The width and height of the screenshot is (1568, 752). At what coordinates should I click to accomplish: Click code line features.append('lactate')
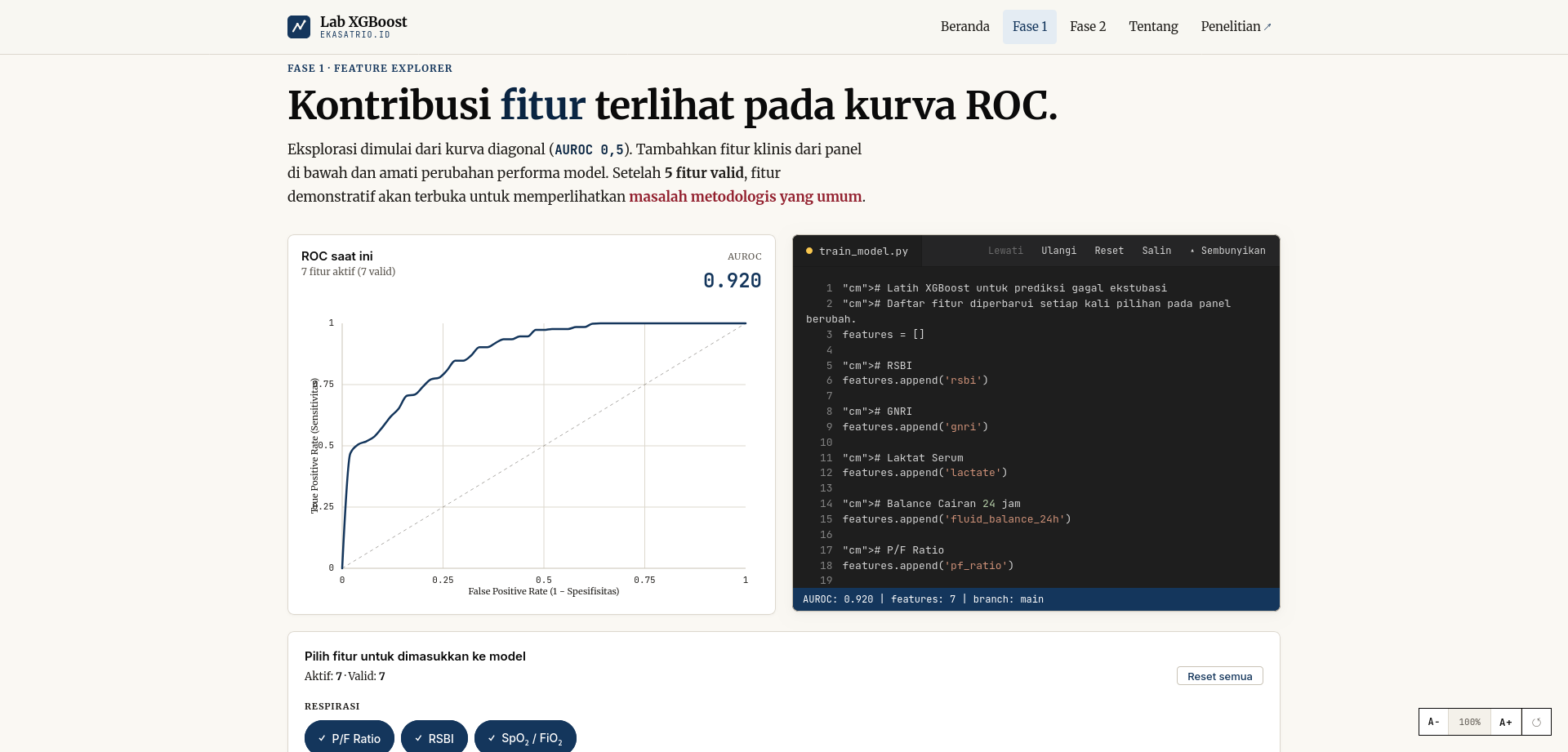pos(924,473)
